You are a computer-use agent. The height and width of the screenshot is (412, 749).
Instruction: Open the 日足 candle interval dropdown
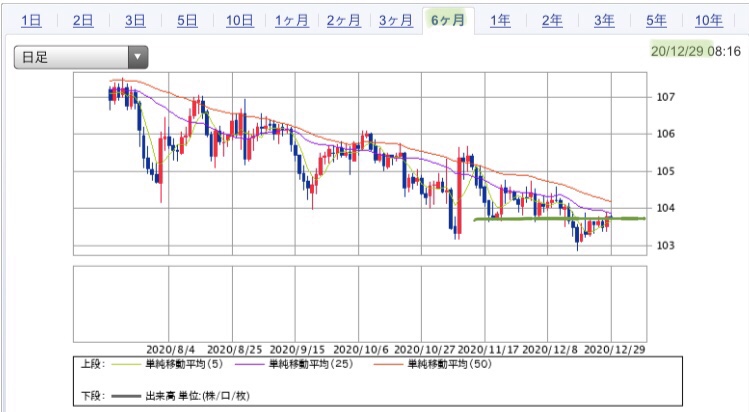pos(81,57)
